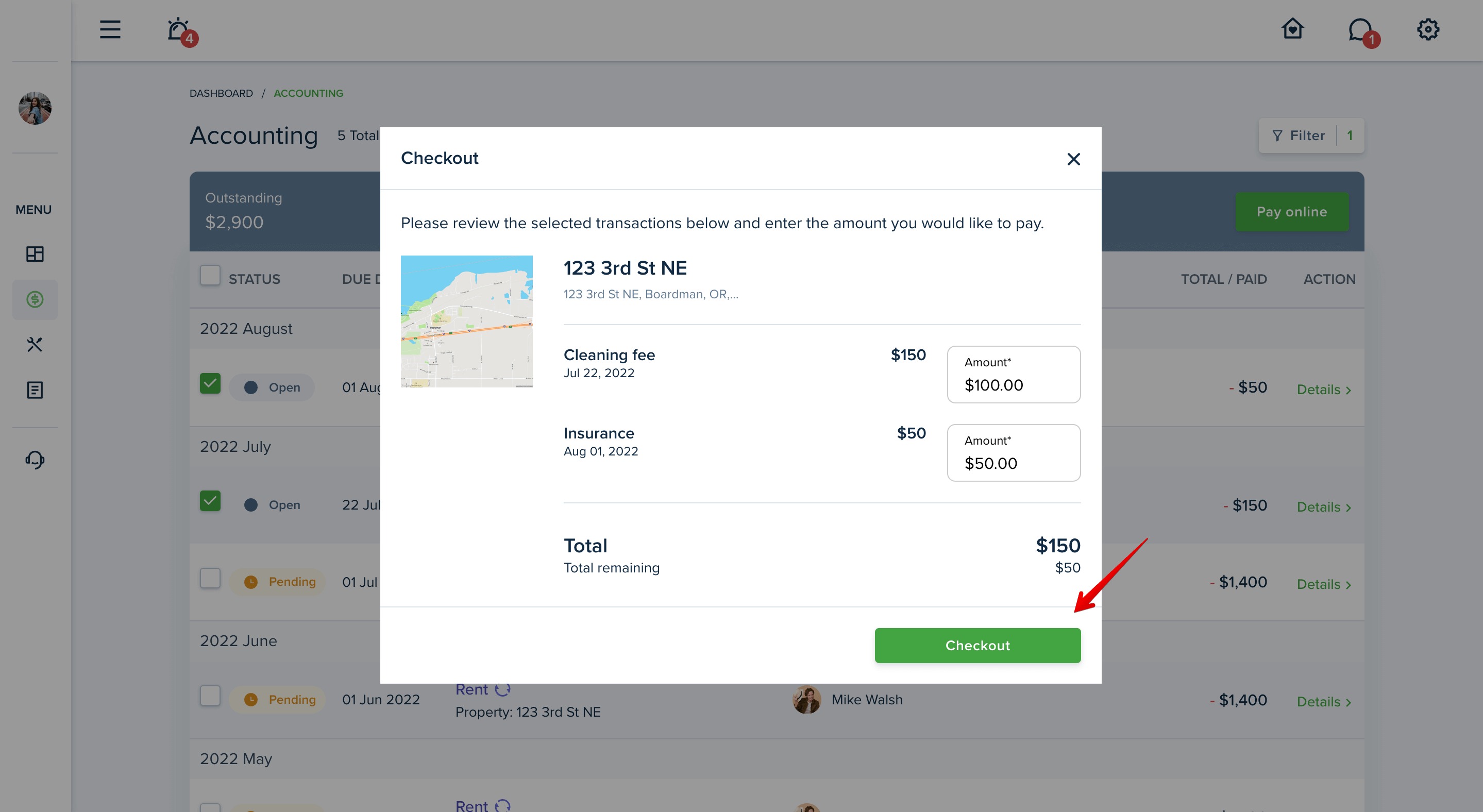Click the Cleaning fee Amount field

[1013, 374]
